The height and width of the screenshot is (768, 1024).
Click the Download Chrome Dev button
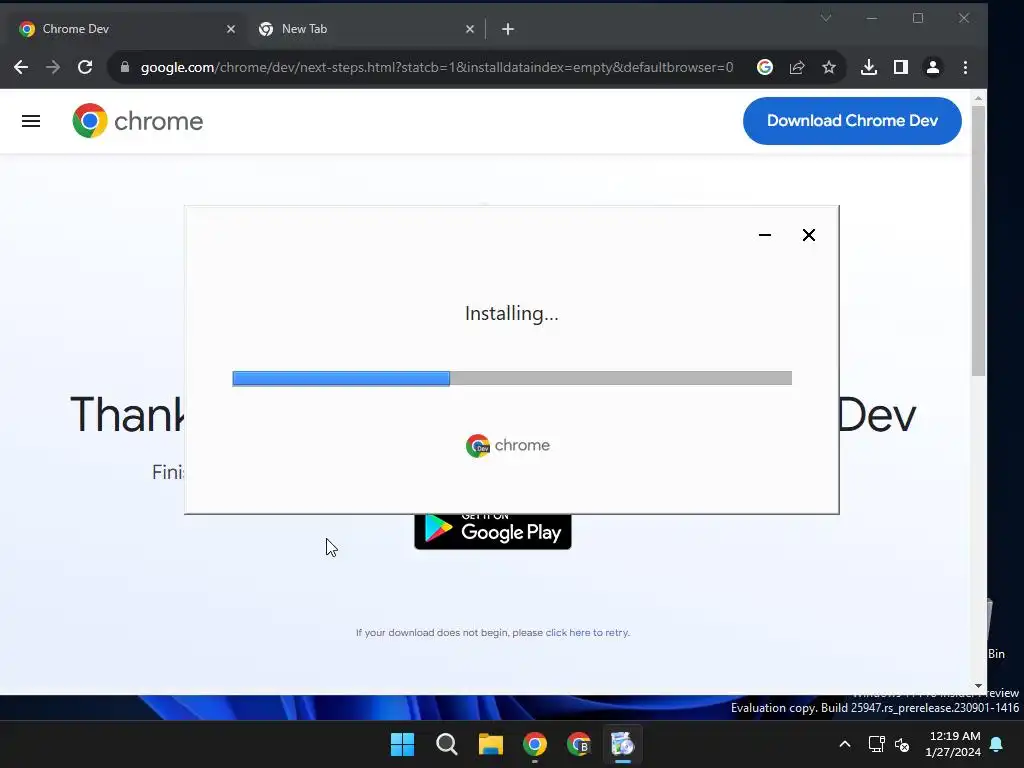852,121
